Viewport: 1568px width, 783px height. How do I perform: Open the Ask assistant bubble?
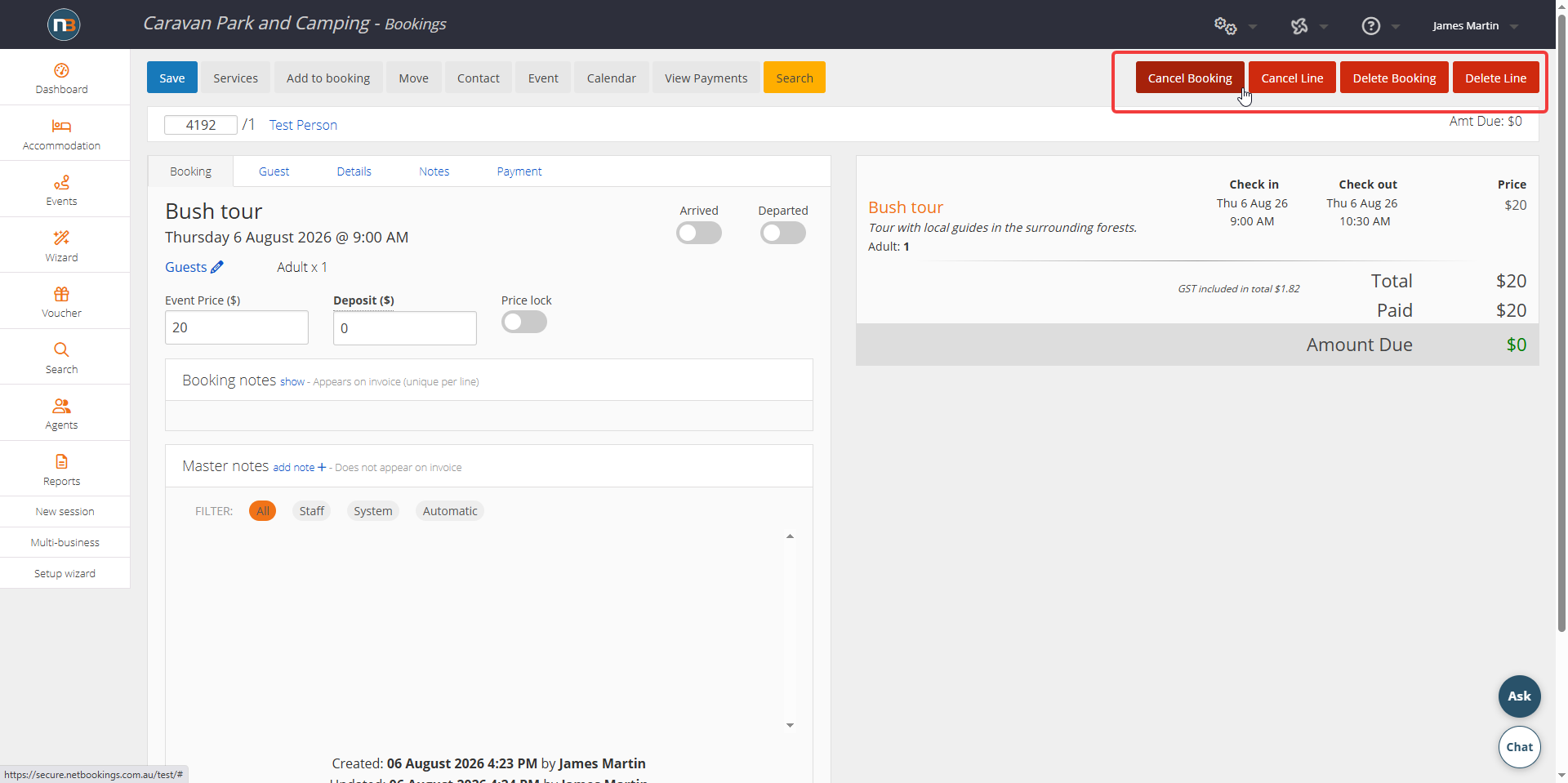[x=1520, y=696]
